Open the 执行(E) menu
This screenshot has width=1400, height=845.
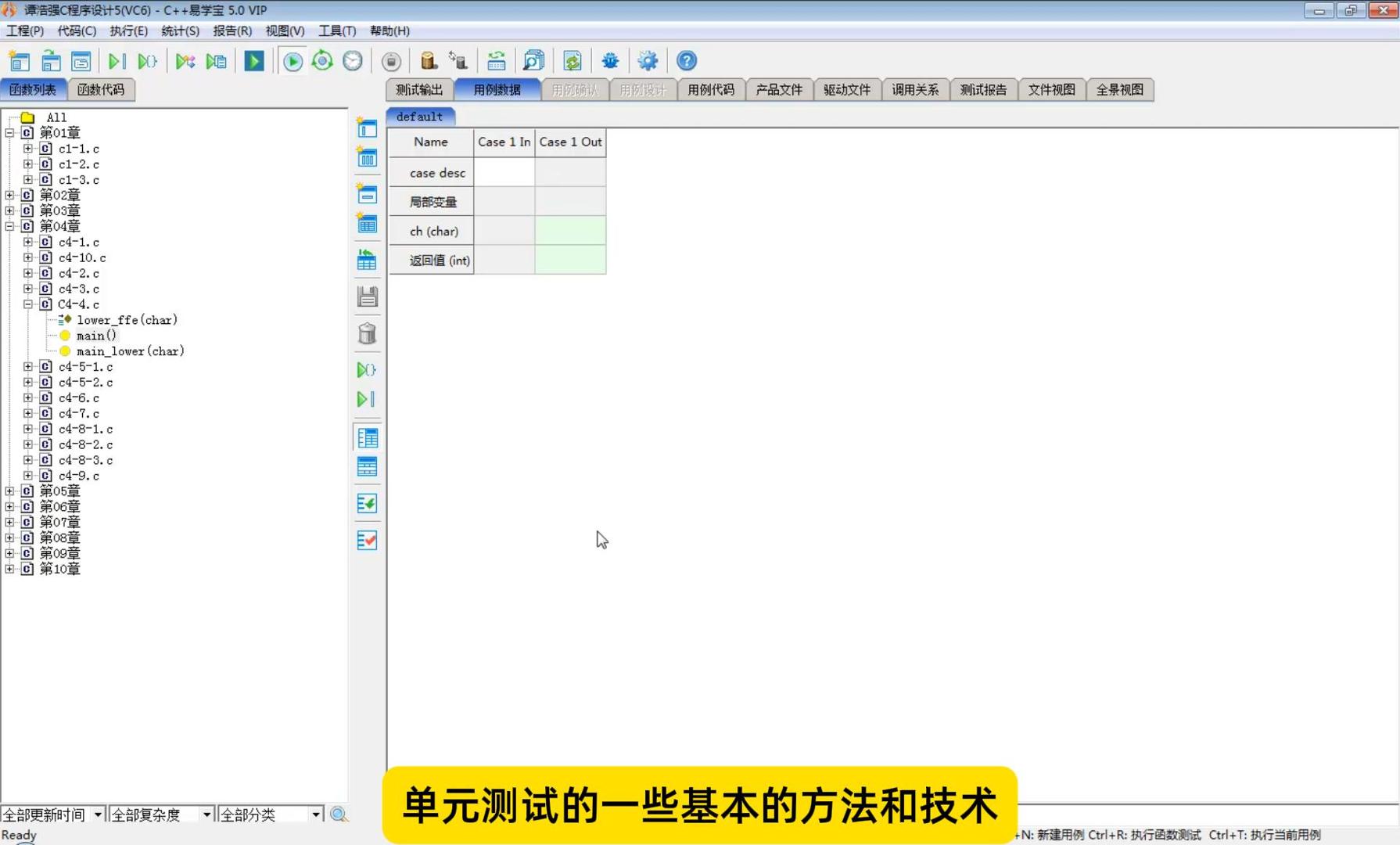pyautogui.click(x=128, y=31)
